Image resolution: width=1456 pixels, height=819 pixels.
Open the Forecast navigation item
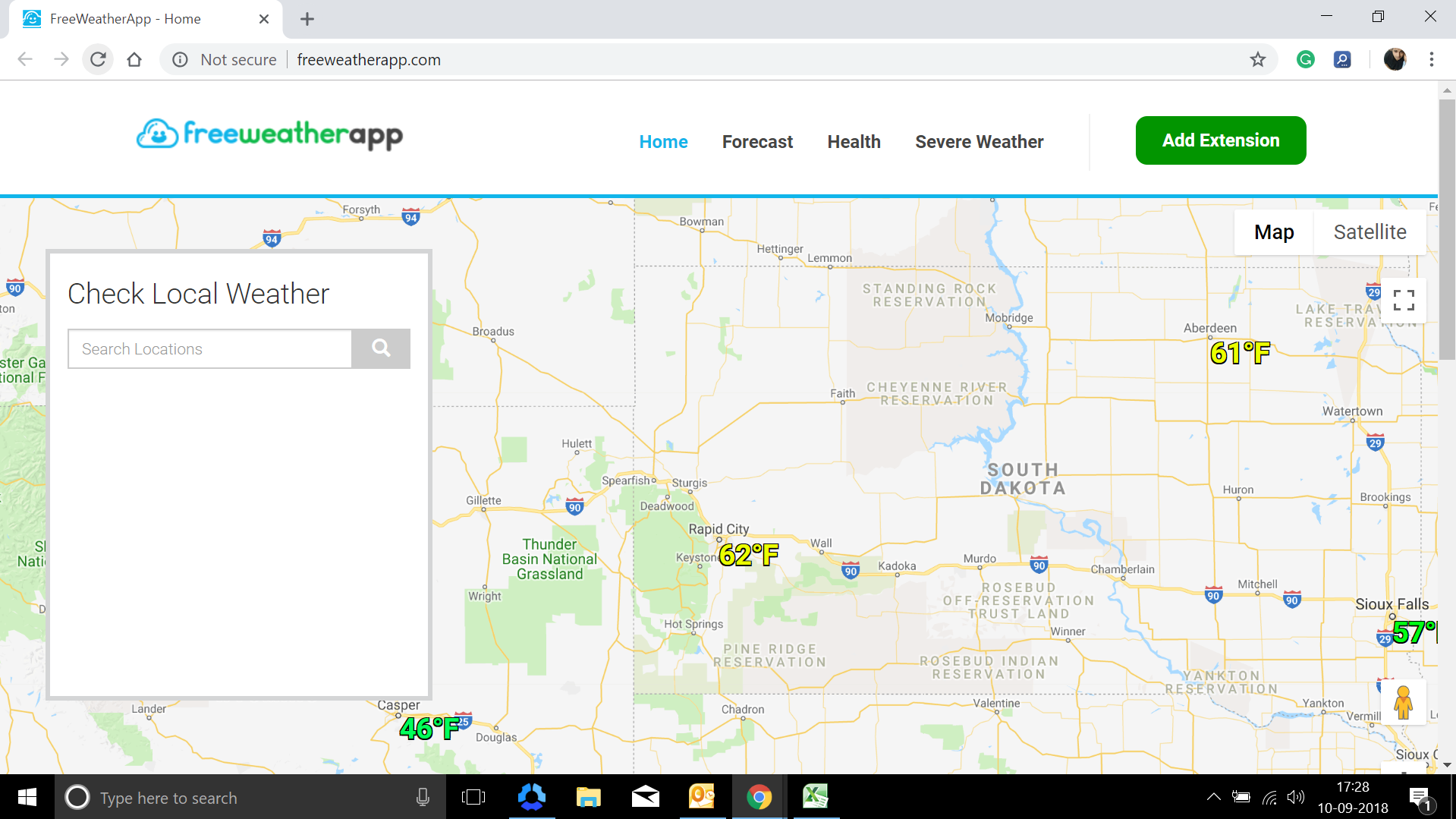(x=757, y=142)
